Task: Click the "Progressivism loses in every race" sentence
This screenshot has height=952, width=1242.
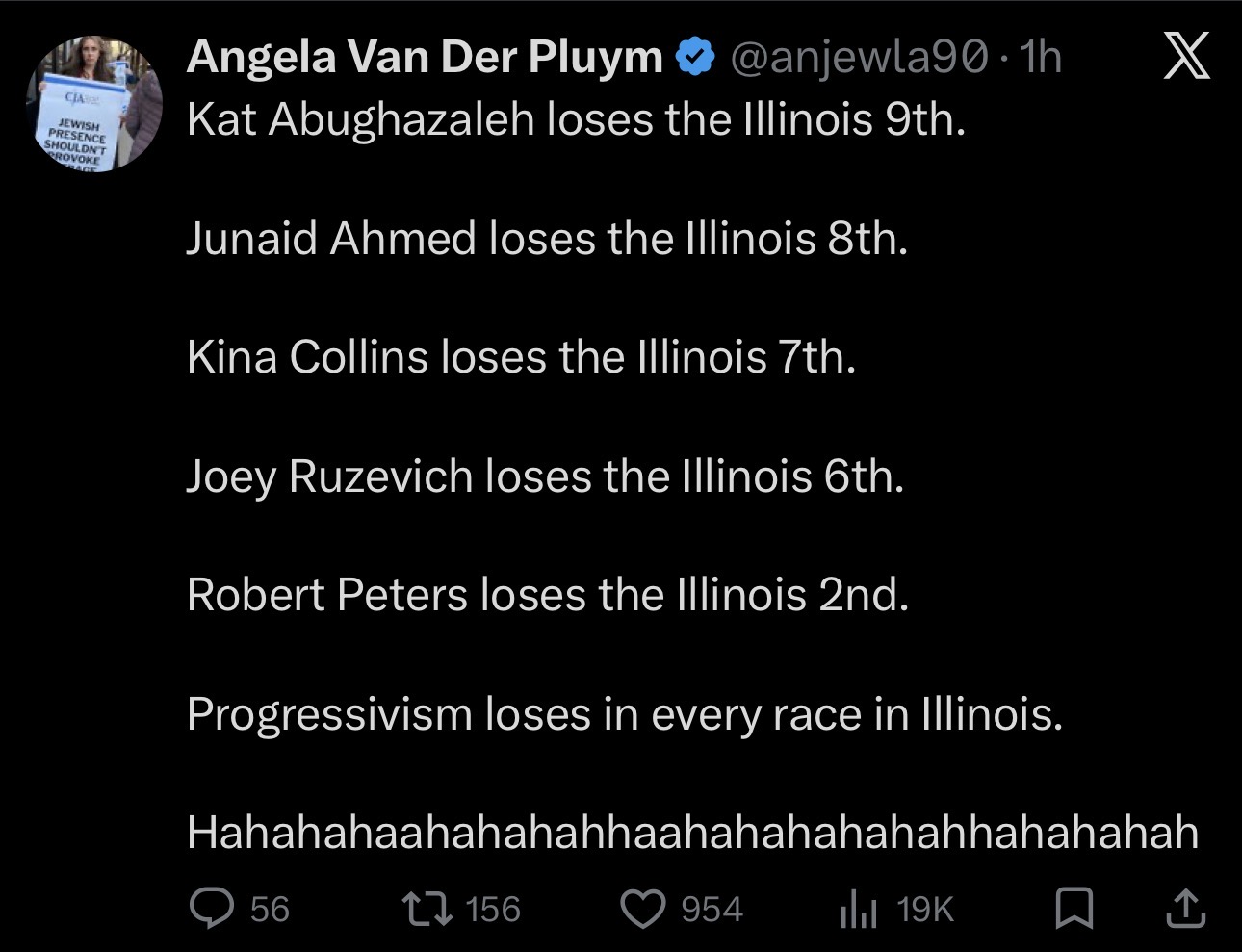Action: pos(625,714)
